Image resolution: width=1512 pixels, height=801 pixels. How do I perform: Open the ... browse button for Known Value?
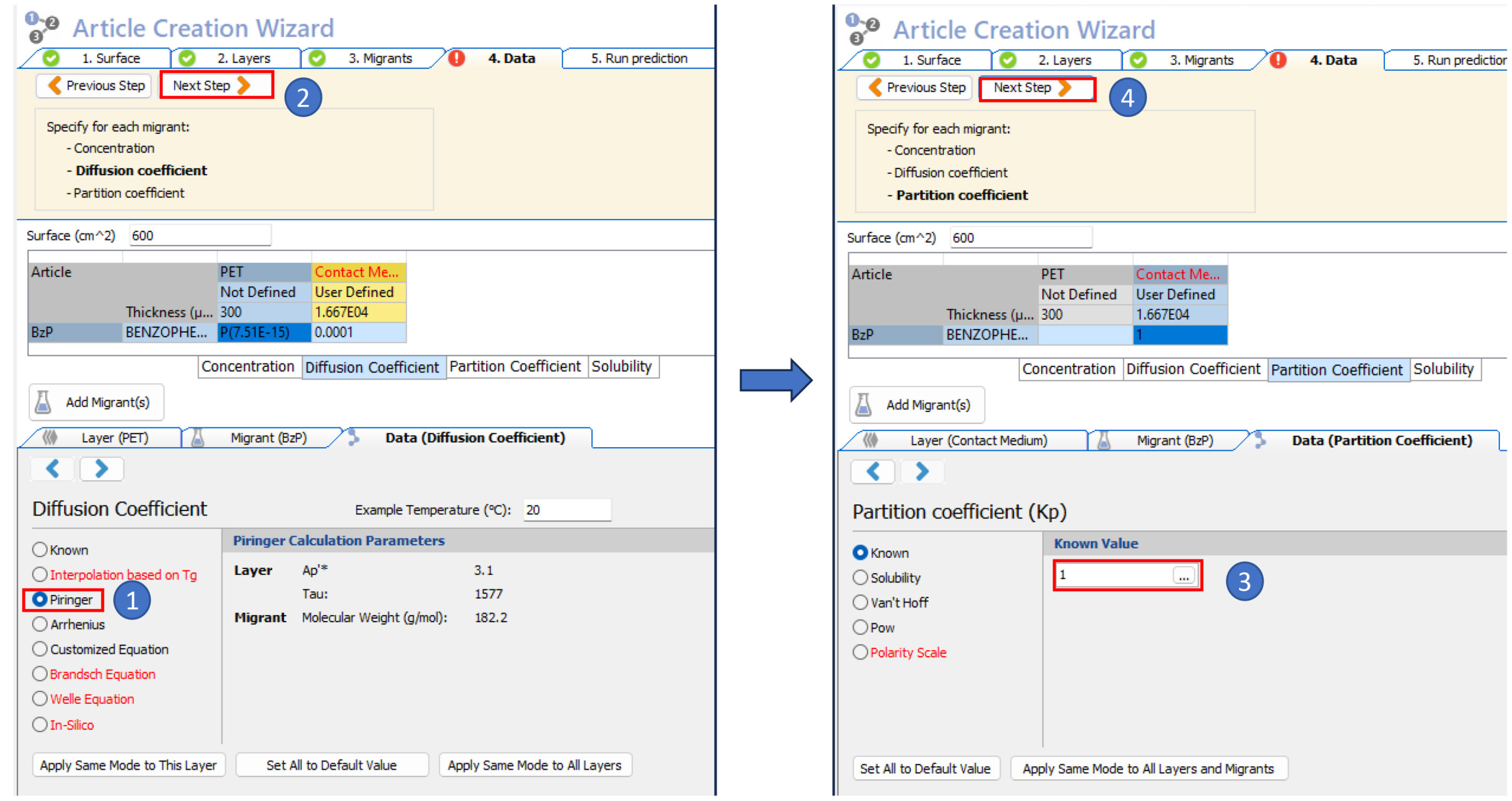1183,576
